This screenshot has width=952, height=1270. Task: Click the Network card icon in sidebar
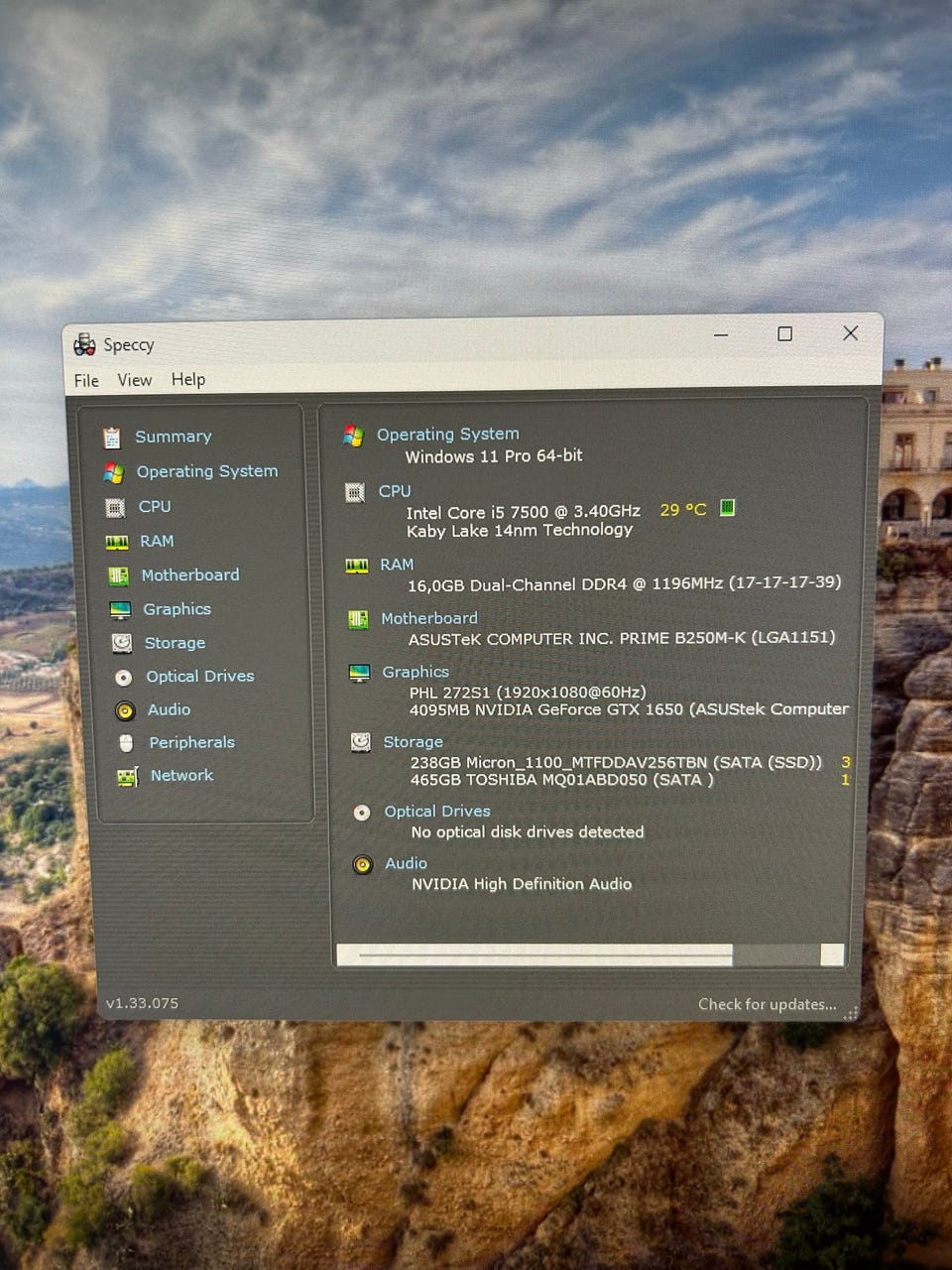click(128, 777)
